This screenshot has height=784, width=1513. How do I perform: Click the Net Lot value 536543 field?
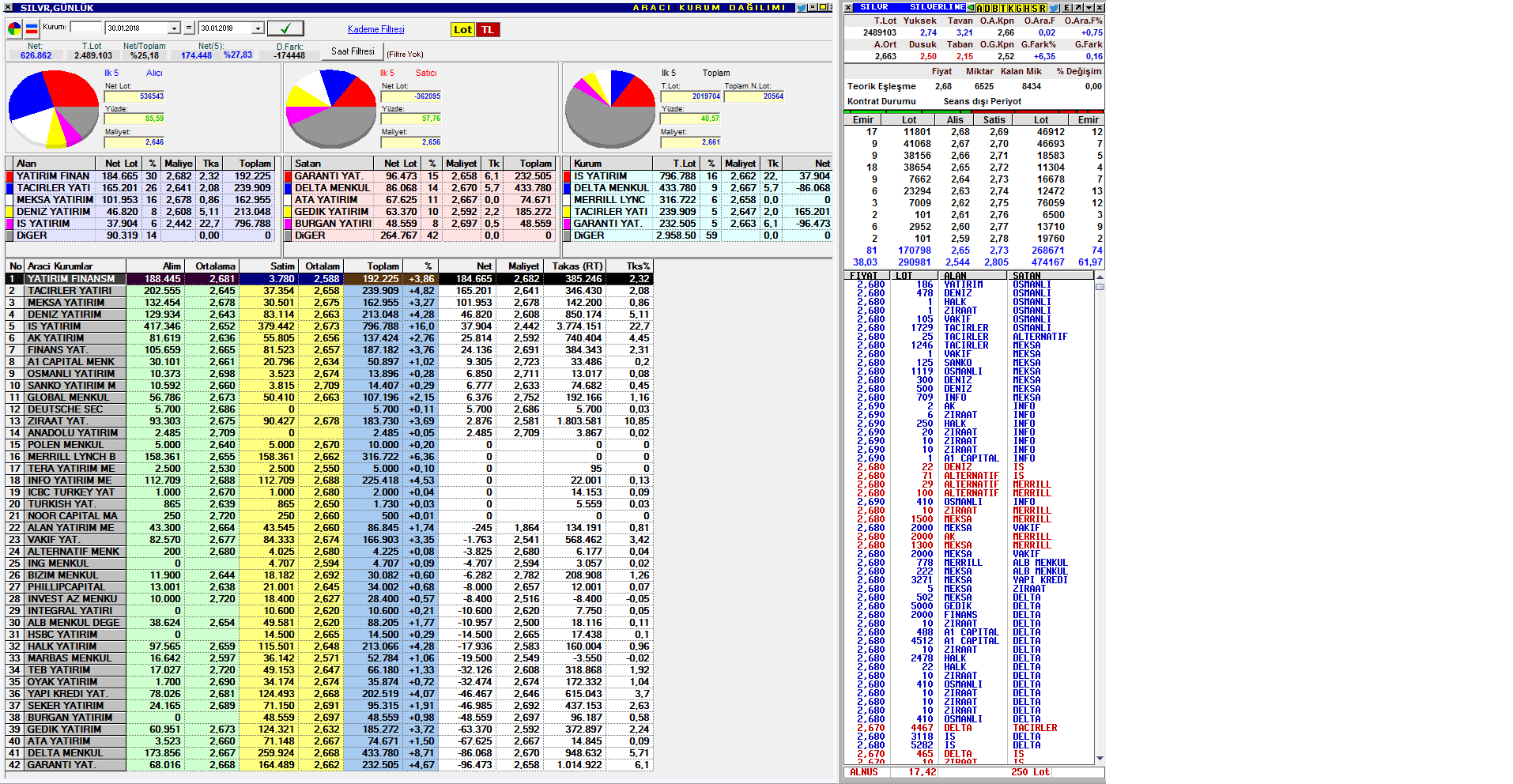[x=134, y=96]
